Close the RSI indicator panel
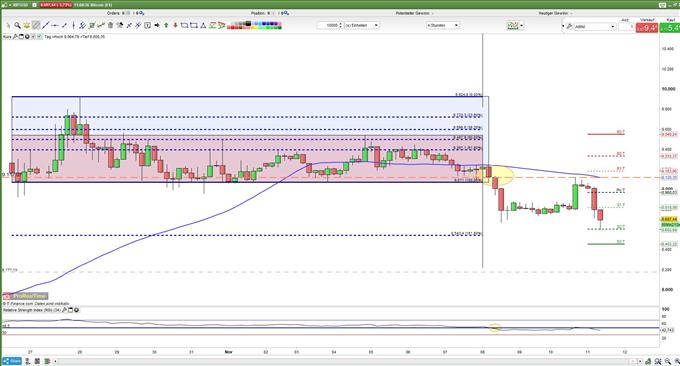This screenshot has height=366, width=680. (x=76, y=310)
